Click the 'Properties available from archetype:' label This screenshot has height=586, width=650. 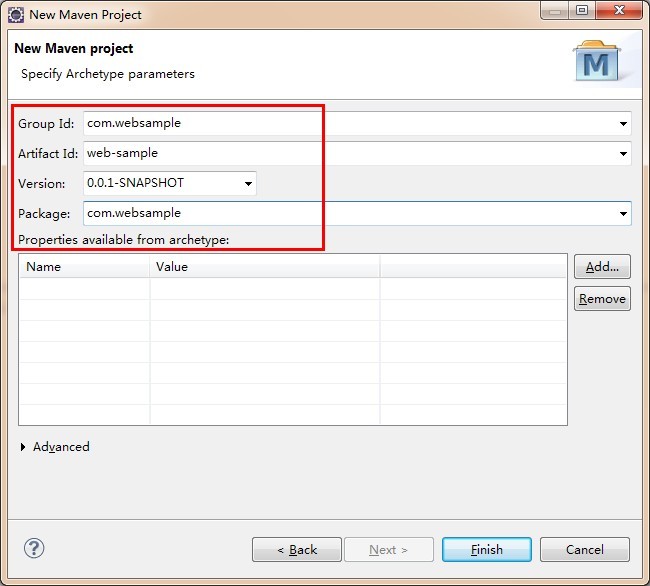(124, 240)
